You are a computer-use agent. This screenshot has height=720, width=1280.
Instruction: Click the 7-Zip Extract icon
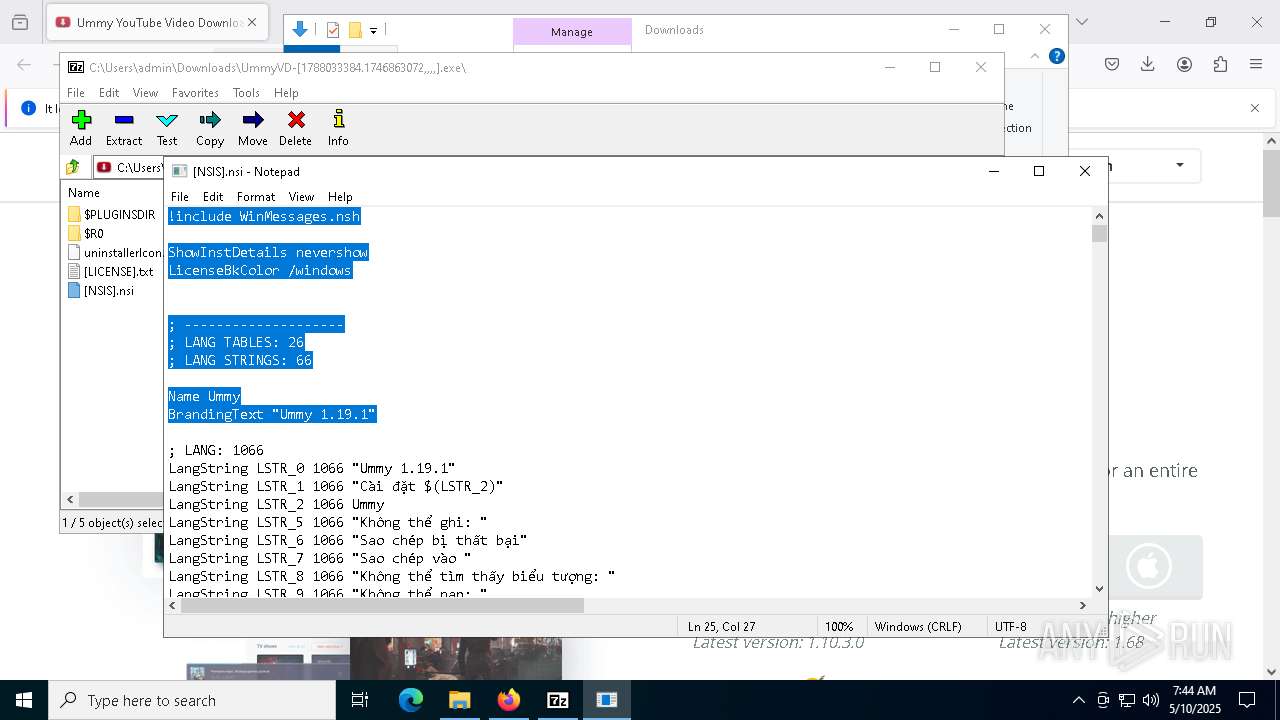point(124,128)
